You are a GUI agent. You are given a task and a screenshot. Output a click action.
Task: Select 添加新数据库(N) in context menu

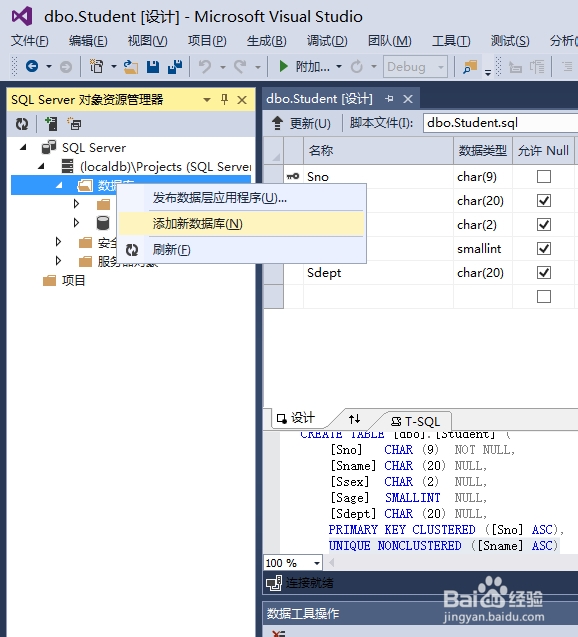(242, 224)
